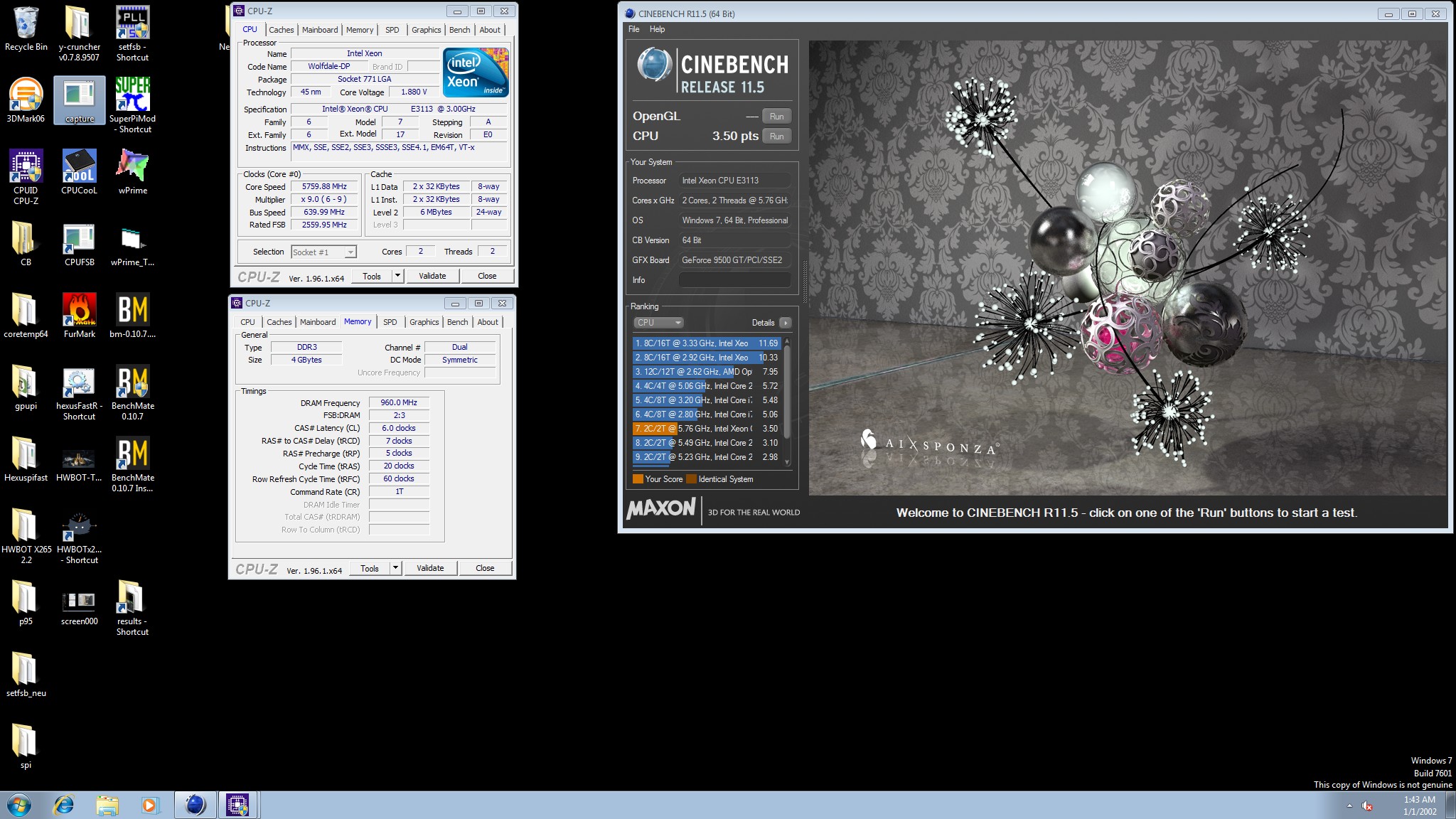The height and width of the screenshot is (819, 1456).
Task: Open Windows Media Player taskbar icon
Action: 149,805
